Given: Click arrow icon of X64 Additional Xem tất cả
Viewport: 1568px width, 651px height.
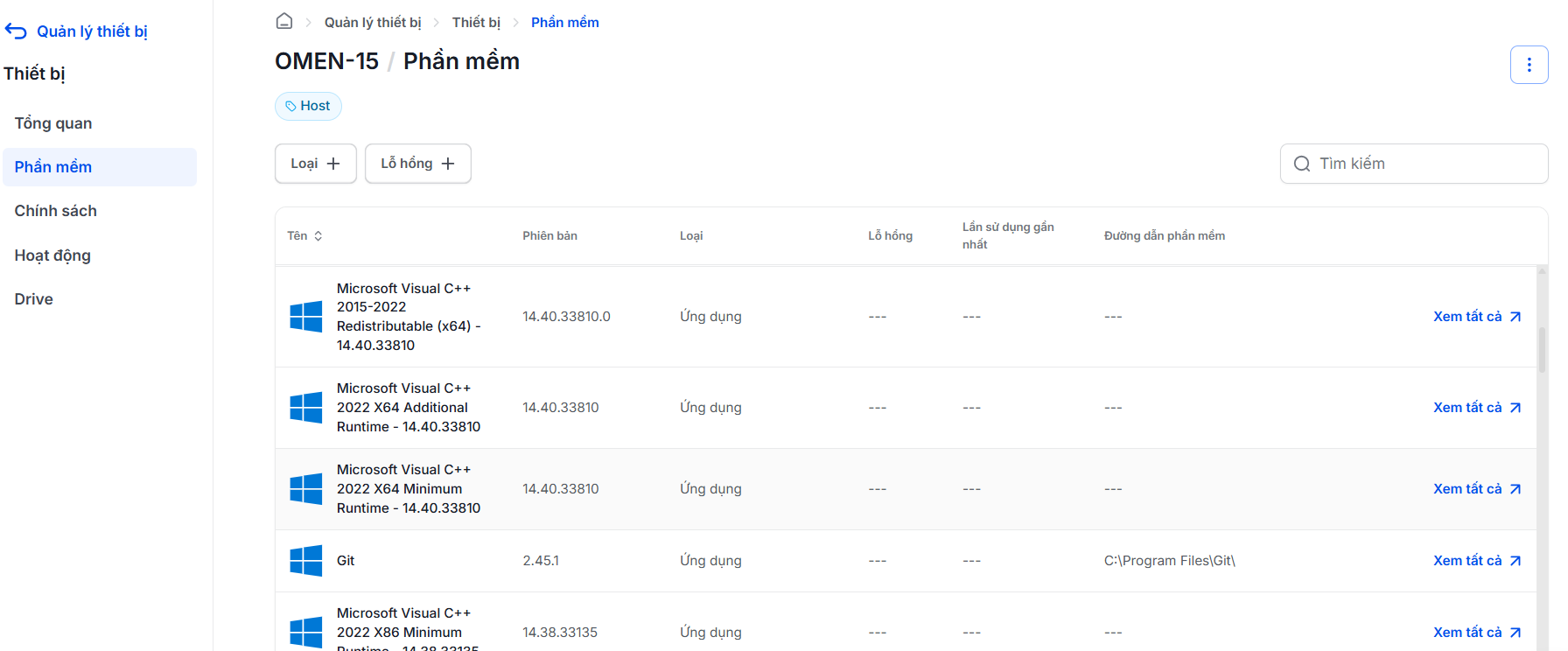Looking at the screenshot, I should click(1515, 408).
